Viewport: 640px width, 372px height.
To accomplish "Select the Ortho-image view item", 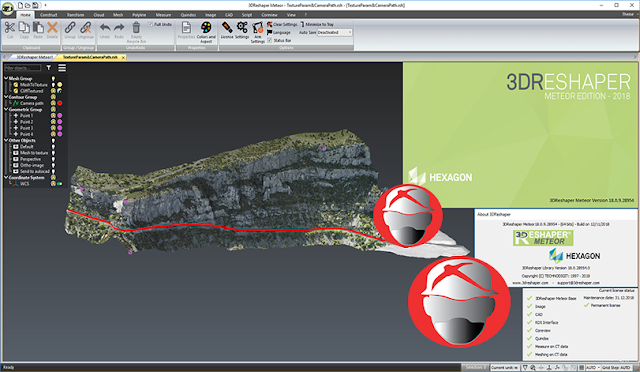I will point(32,165).
